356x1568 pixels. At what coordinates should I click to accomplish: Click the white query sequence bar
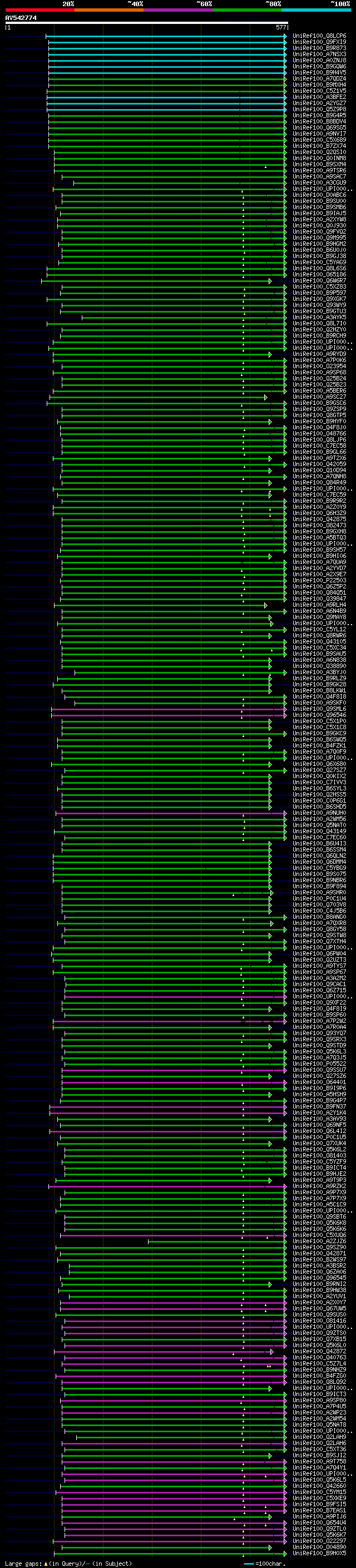(147, 23)
